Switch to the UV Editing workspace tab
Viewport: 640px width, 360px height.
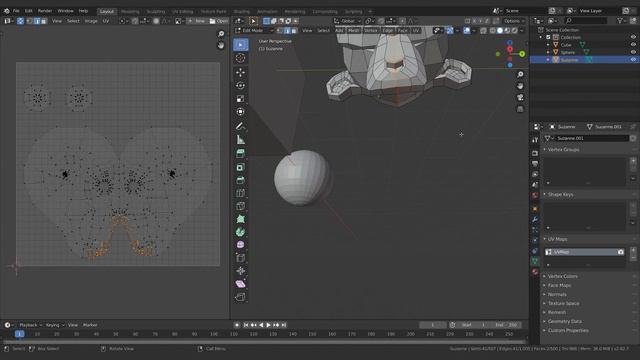point(182,11)
